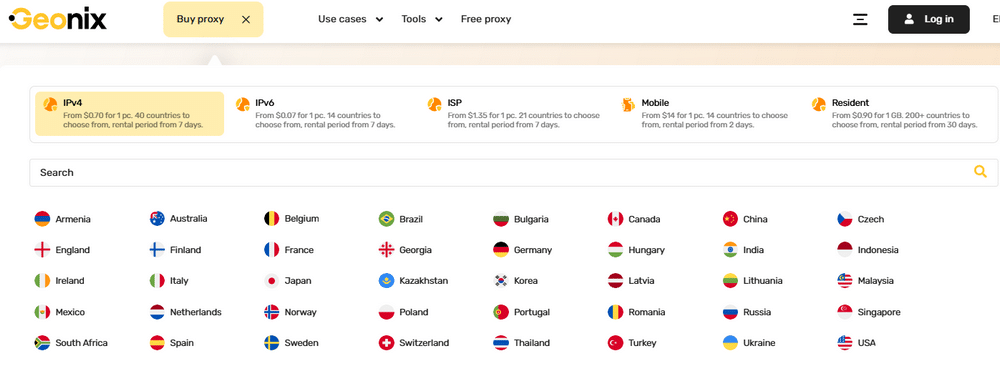This screenshot has width=1000, height=379.
Task: Click the search magnifier icon
Action: click(x=980, y=171)
